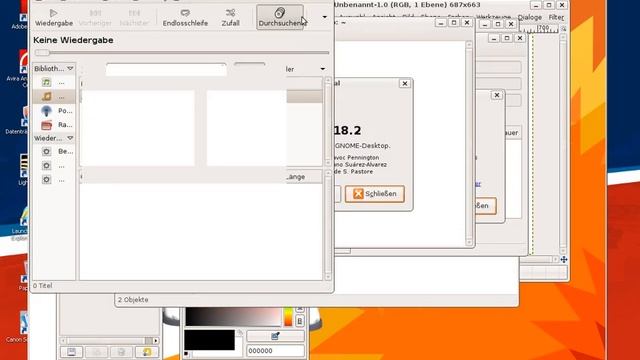Screen dimensions: 640x360
Task: Click the Nächster next-track icon
Action: [x=134, y=18]
